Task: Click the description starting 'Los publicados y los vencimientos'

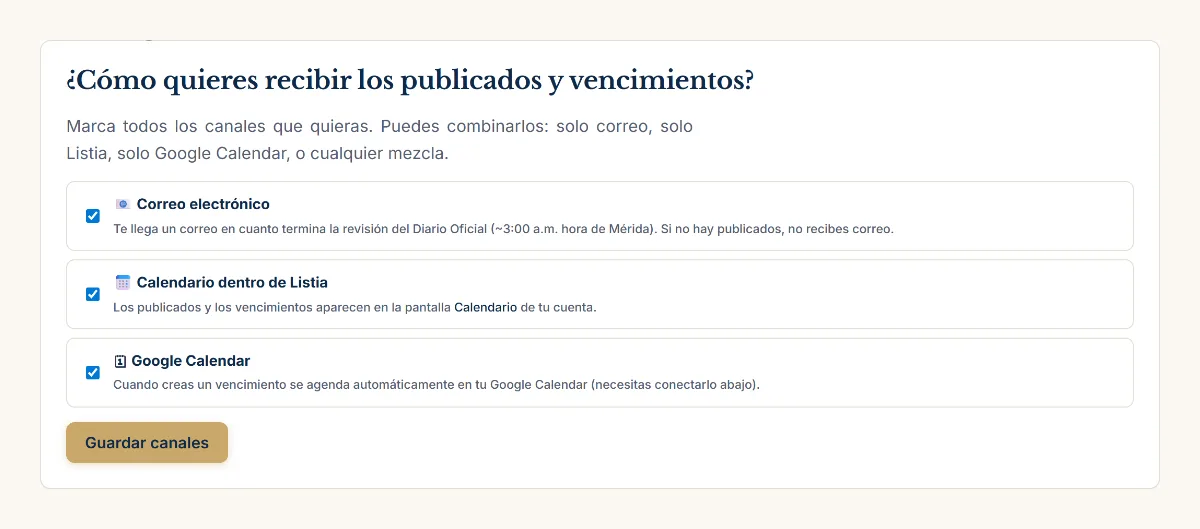Action: (x=355, y=307)
